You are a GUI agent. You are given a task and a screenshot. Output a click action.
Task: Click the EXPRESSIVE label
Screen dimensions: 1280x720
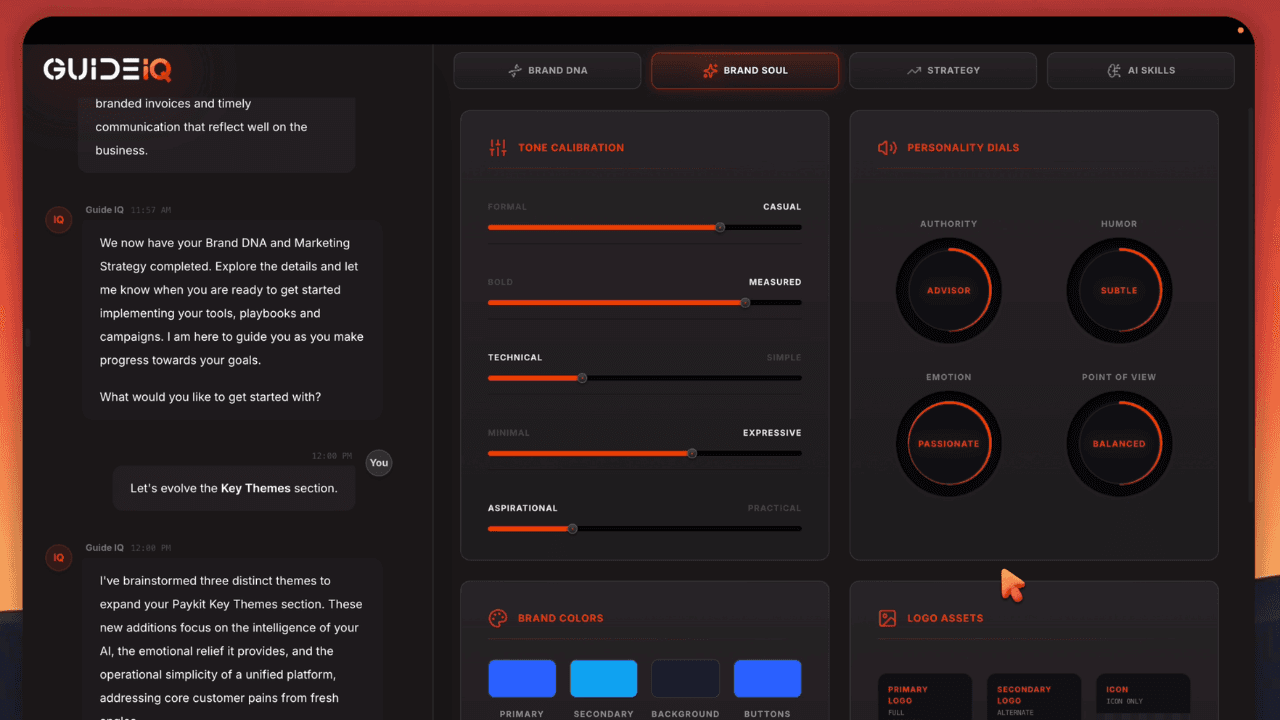click(772, 433)
